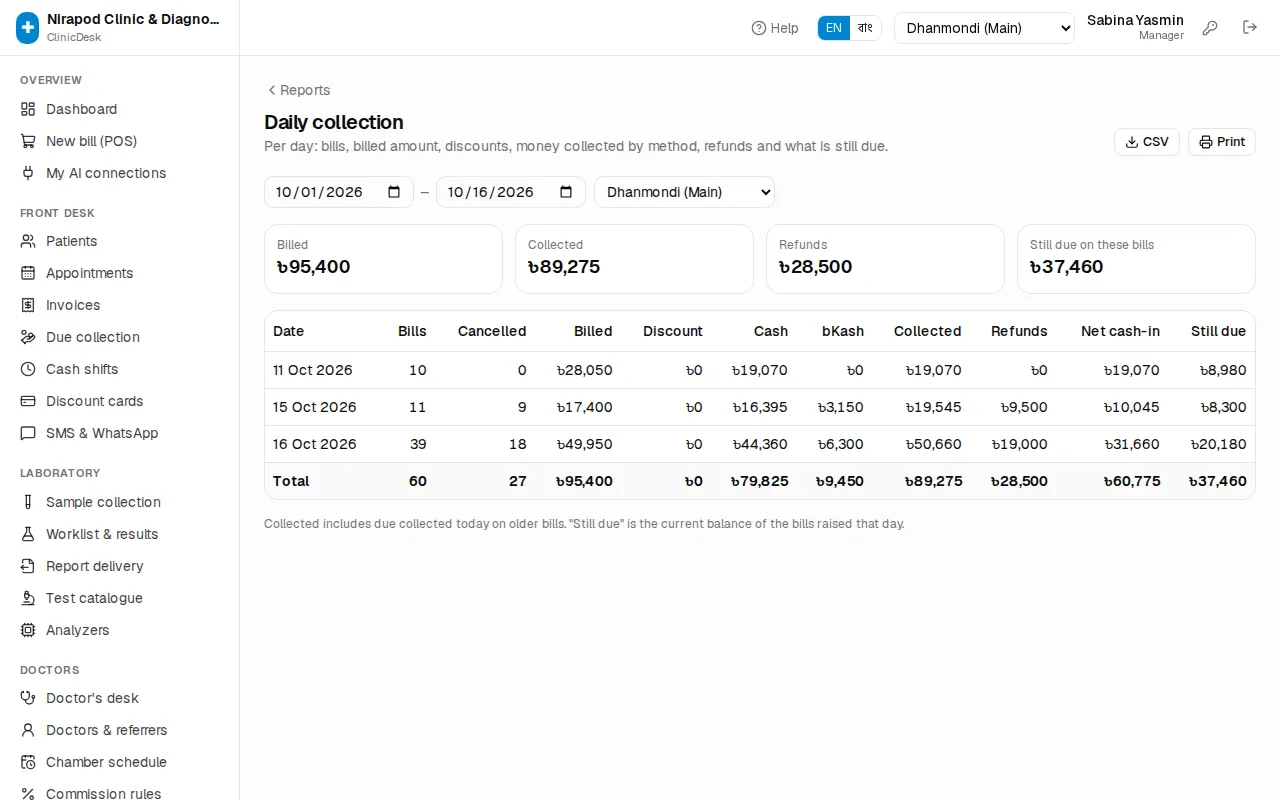Open calendar picker on end date field
This screenshot has width=1280, height=800.
click(x=566, y=192)
